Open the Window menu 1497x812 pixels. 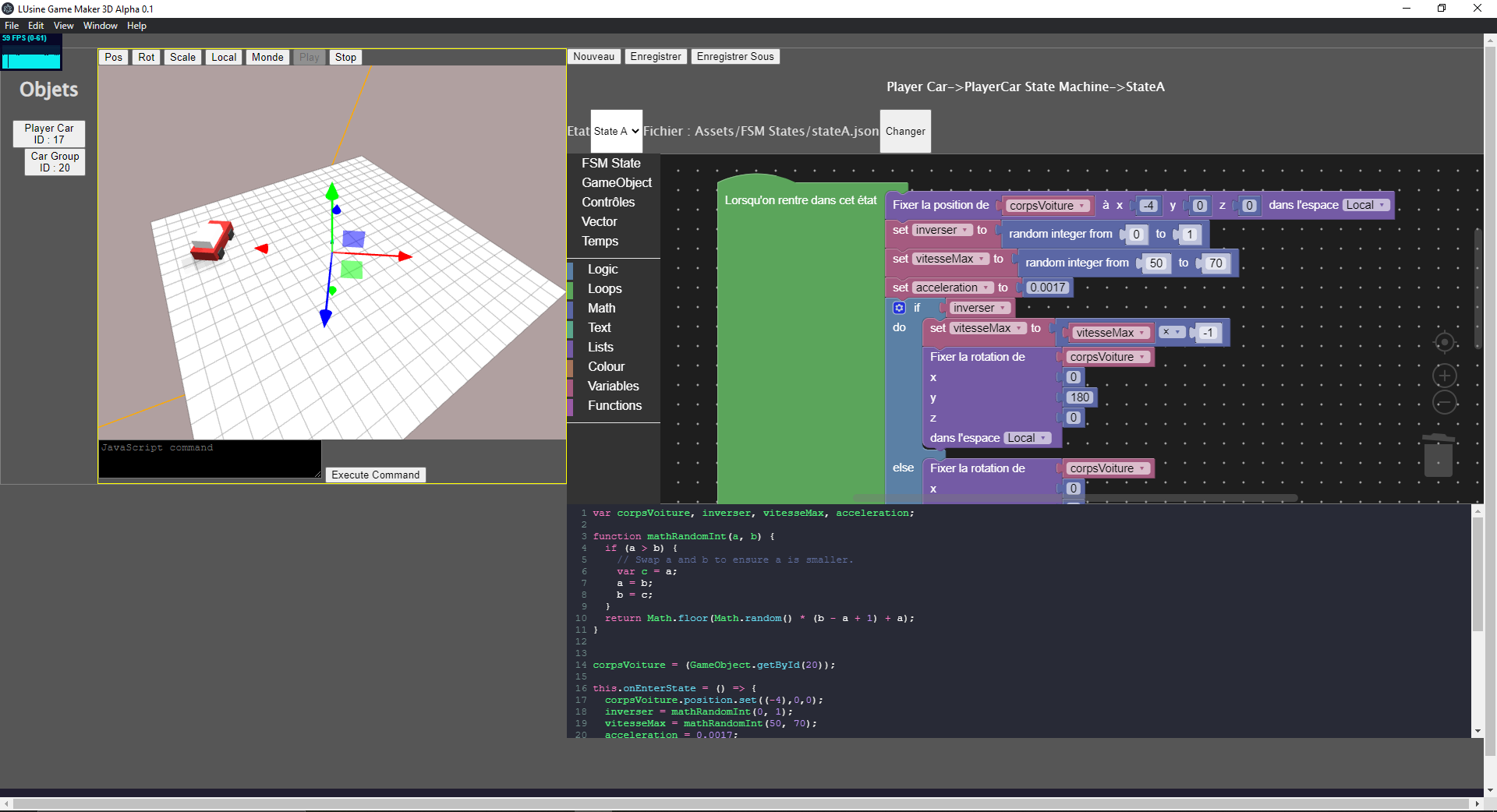(101, 26)
